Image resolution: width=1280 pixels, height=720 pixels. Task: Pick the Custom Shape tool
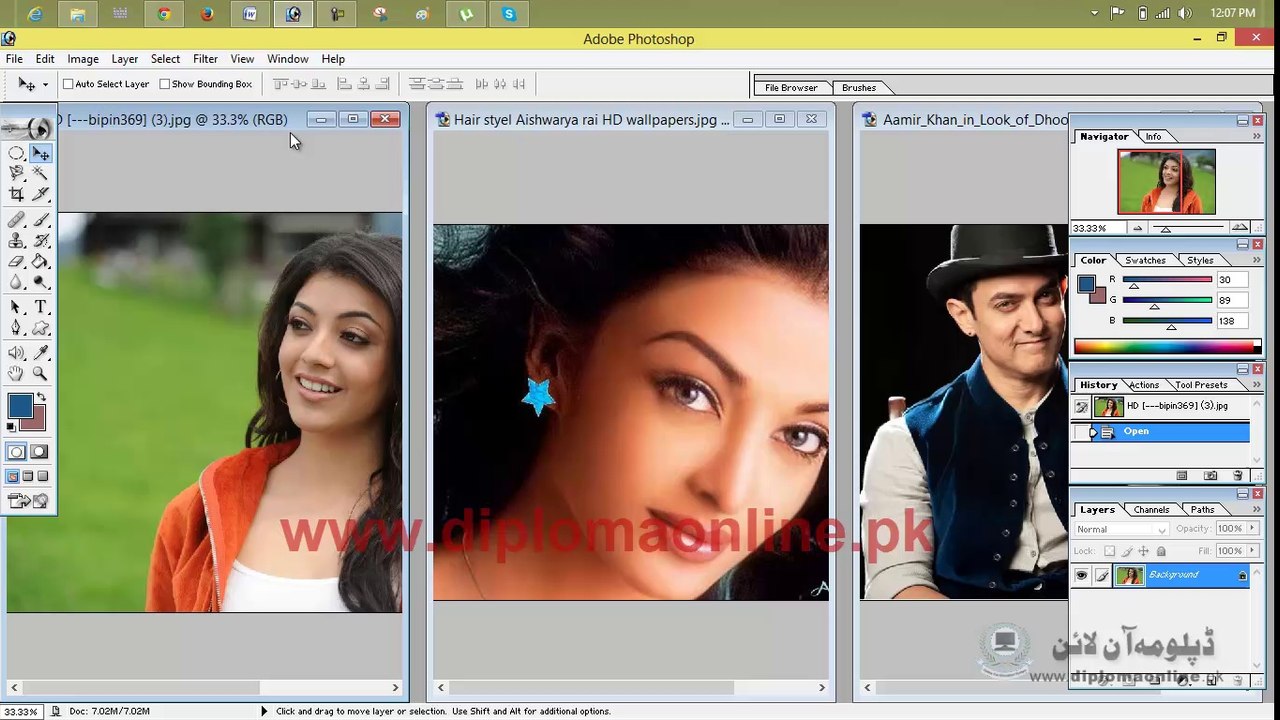40,328
